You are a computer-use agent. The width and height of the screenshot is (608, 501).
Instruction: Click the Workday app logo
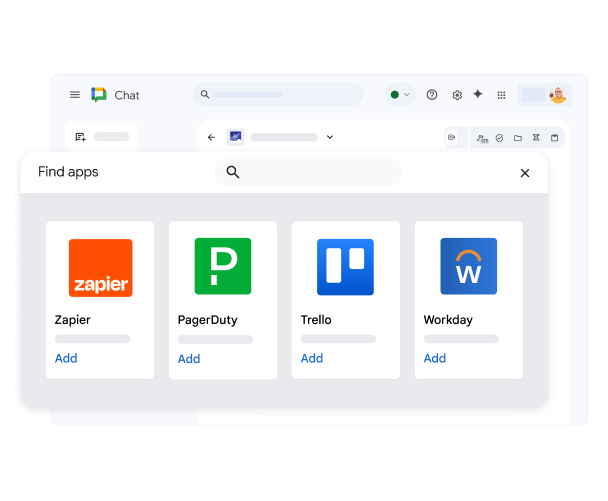(x=468, y=266)
